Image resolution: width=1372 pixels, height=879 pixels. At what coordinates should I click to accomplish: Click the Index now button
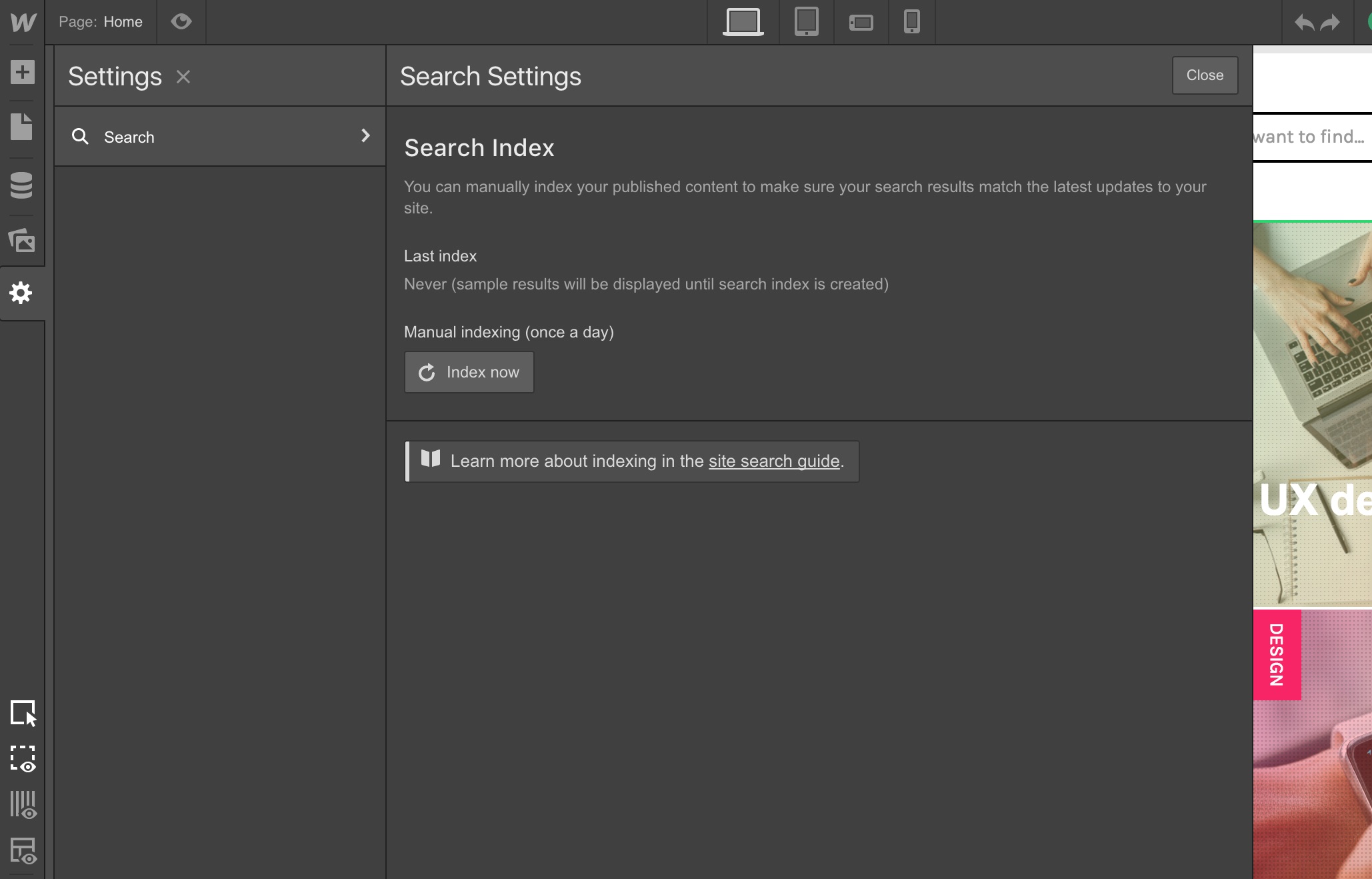(x=469, y=372)
